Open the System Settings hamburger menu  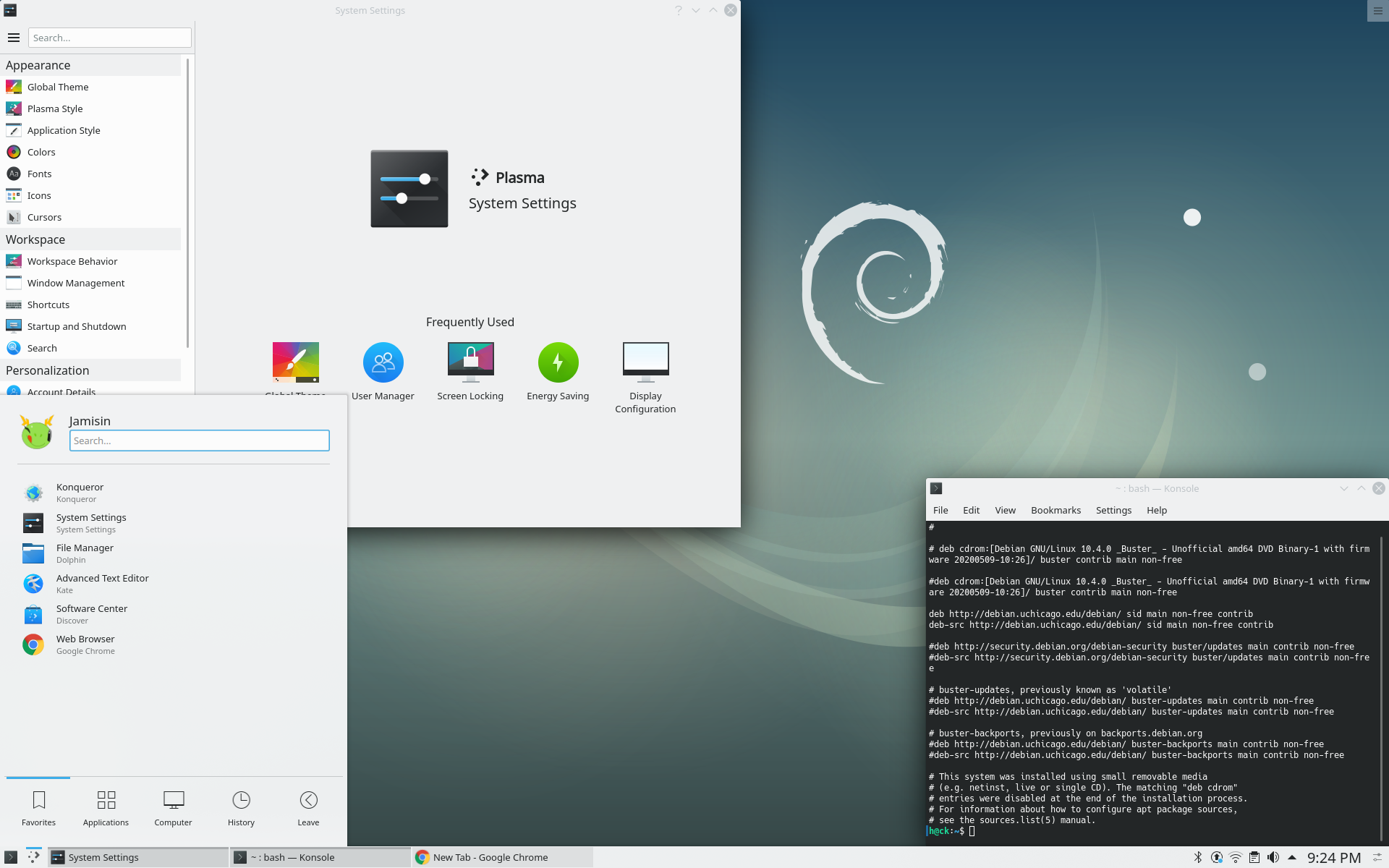(x=14, y=38)
